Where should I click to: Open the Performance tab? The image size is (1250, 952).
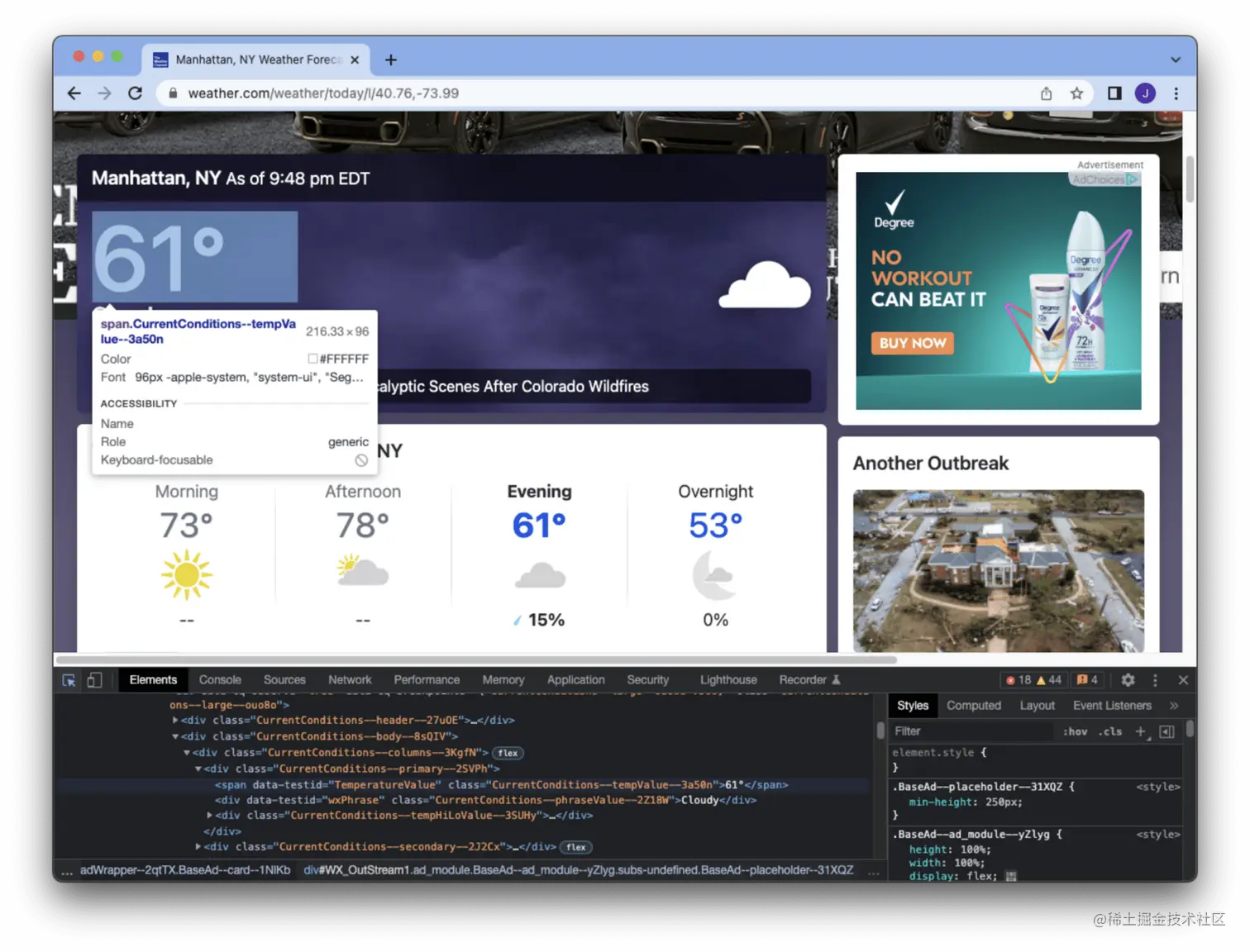(427, 680)
